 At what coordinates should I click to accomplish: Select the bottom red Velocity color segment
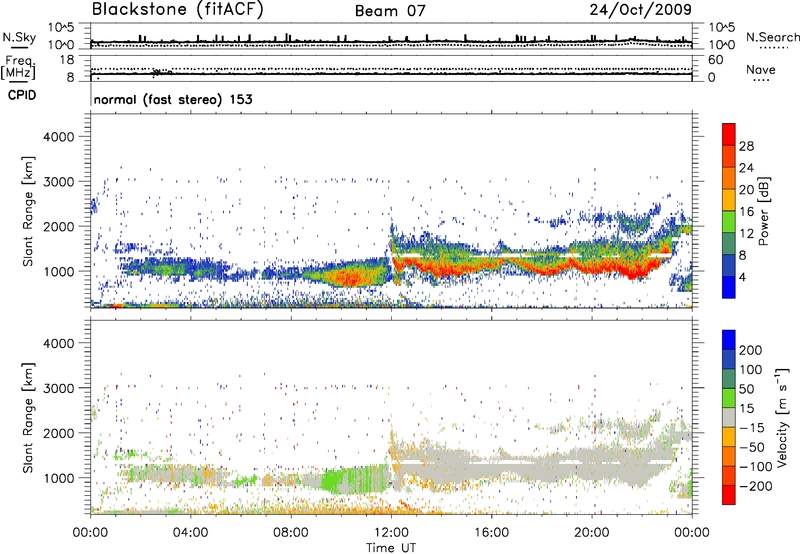click(x=729, y=495)
